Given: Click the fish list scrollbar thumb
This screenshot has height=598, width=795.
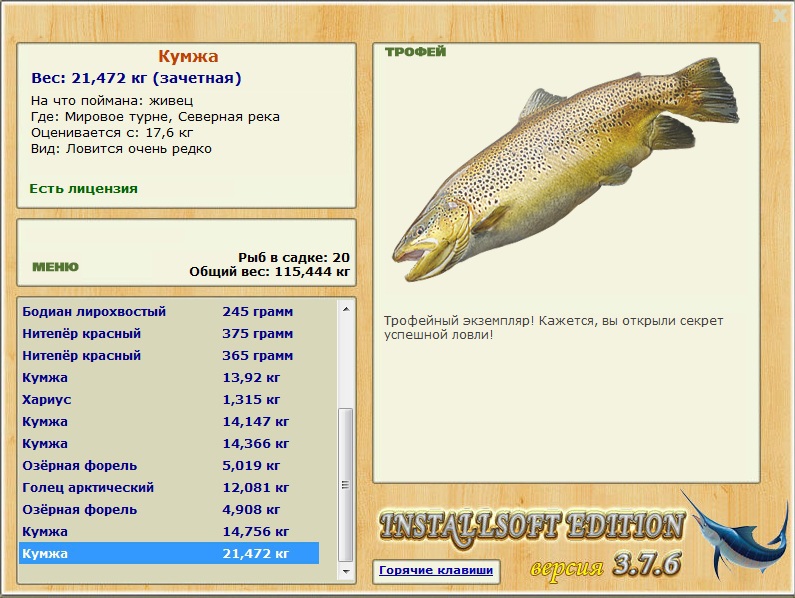Looking at the screenshot, I should [x=346, y=484].
